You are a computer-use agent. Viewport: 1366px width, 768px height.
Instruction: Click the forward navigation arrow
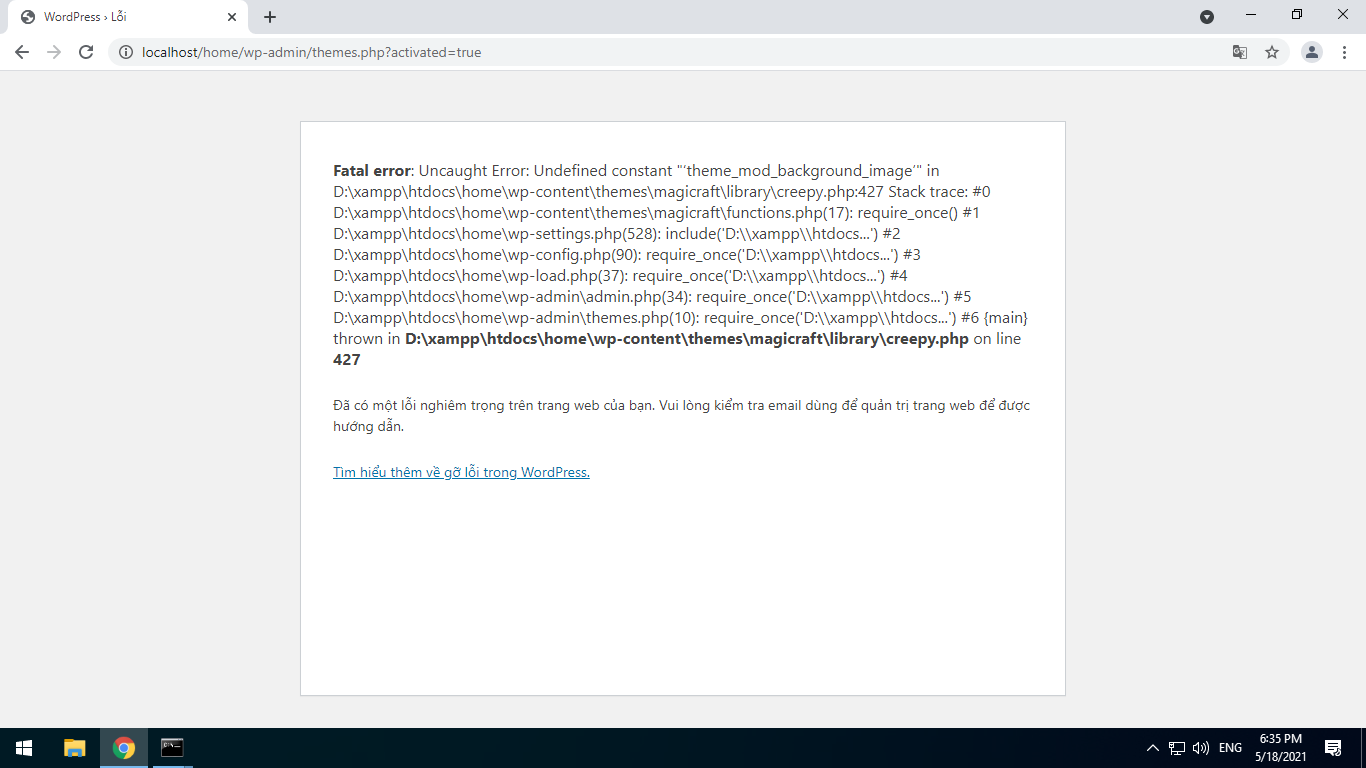[54, 52]
